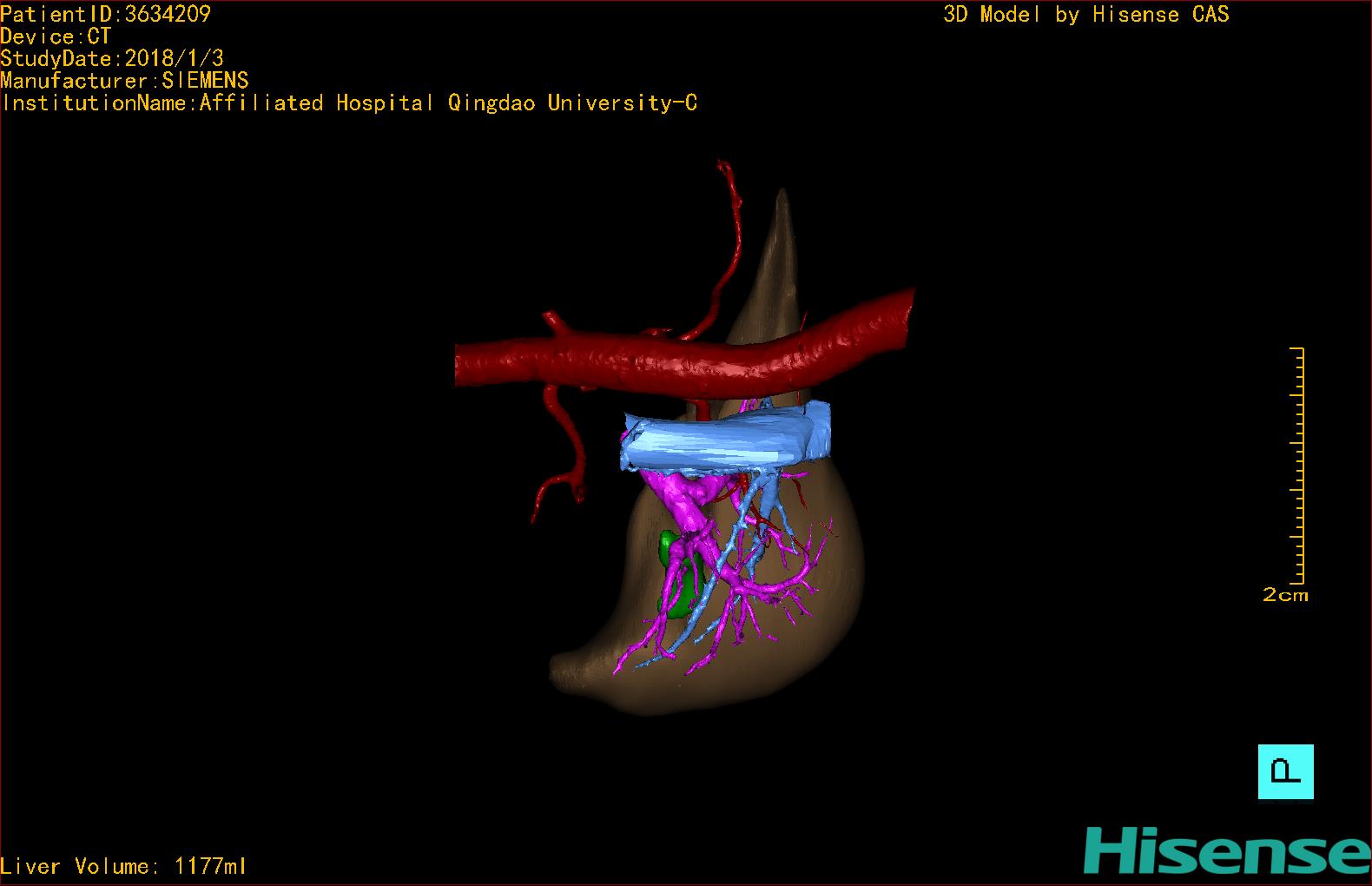Click the '3D Model by Hisense CAS' label
Viewport: 1372px width, 886px height.
tap(1086, 14)
